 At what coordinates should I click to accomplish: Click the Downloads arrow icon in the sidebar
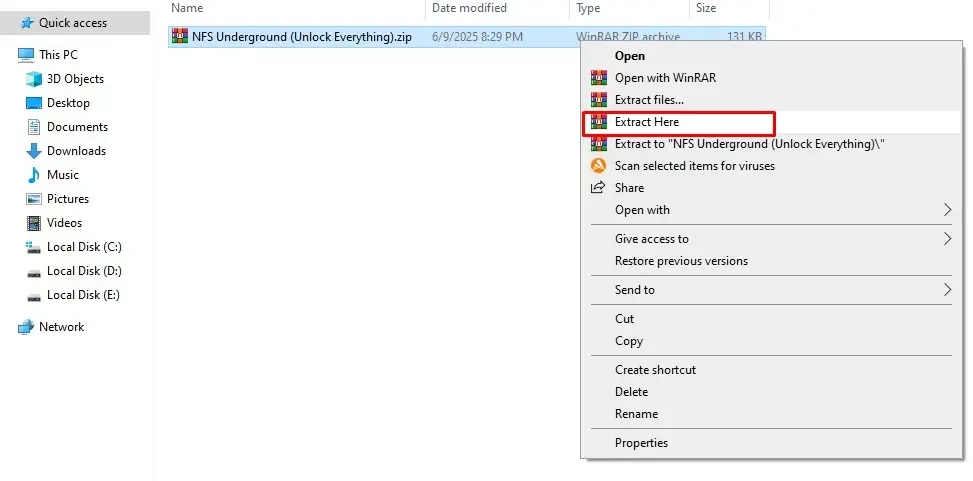(x=34, y=151)
